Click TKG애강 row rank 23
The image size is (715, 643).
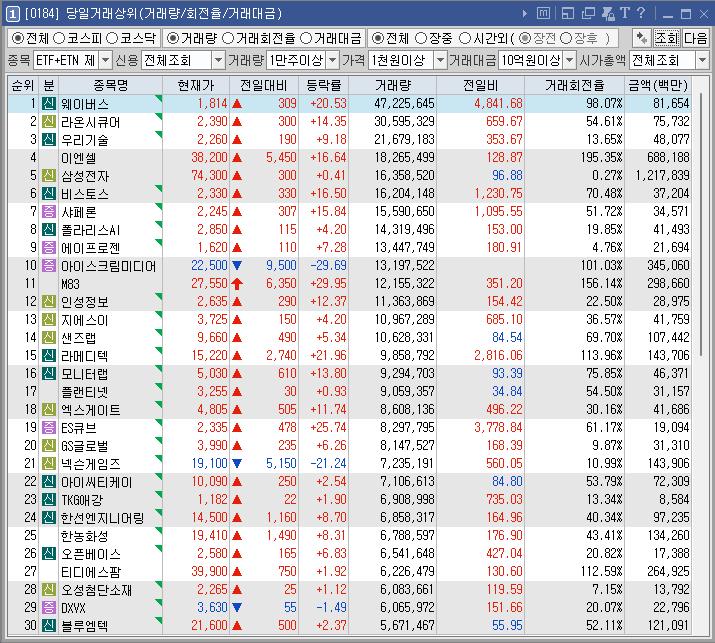30,499
